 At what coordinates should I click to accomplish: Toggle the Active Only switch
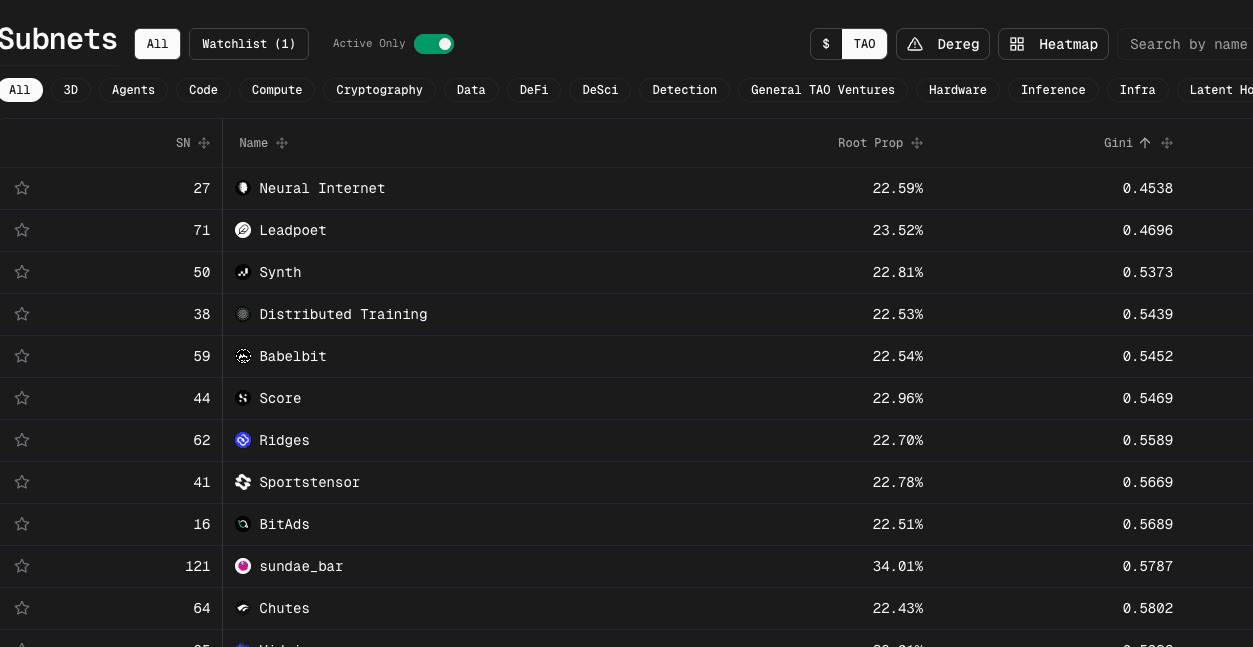(x=434, y=44)
